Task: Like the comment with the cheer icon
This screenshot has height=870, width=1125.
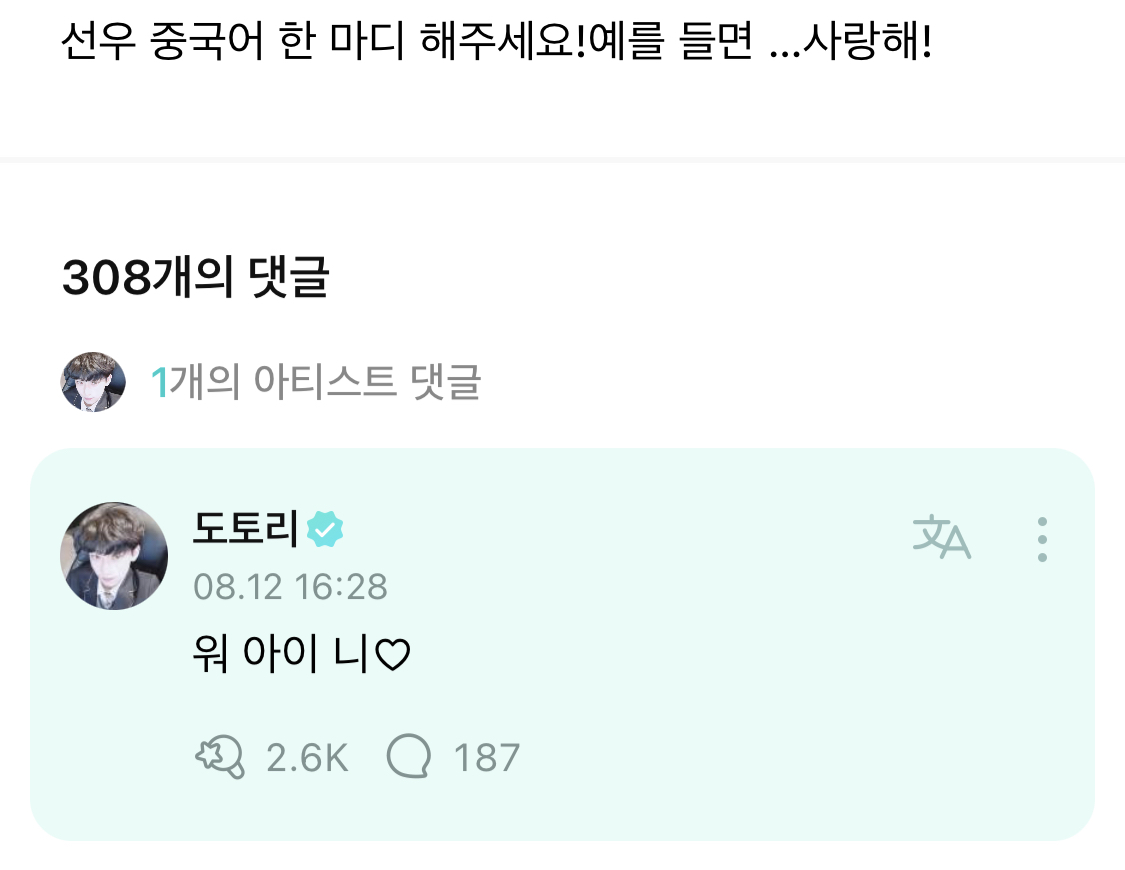Action: click(x=219, y=757)
